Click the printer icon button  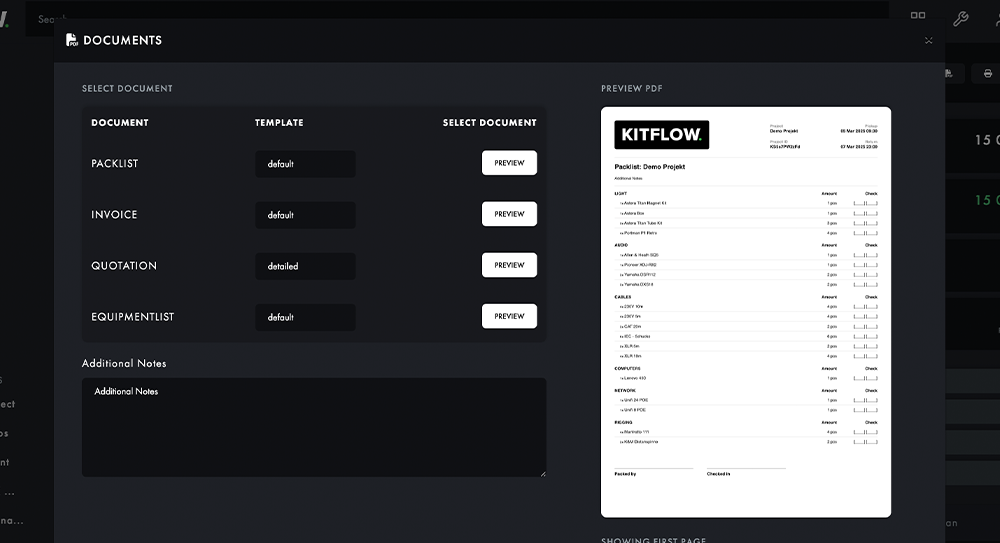coord(987,73)
